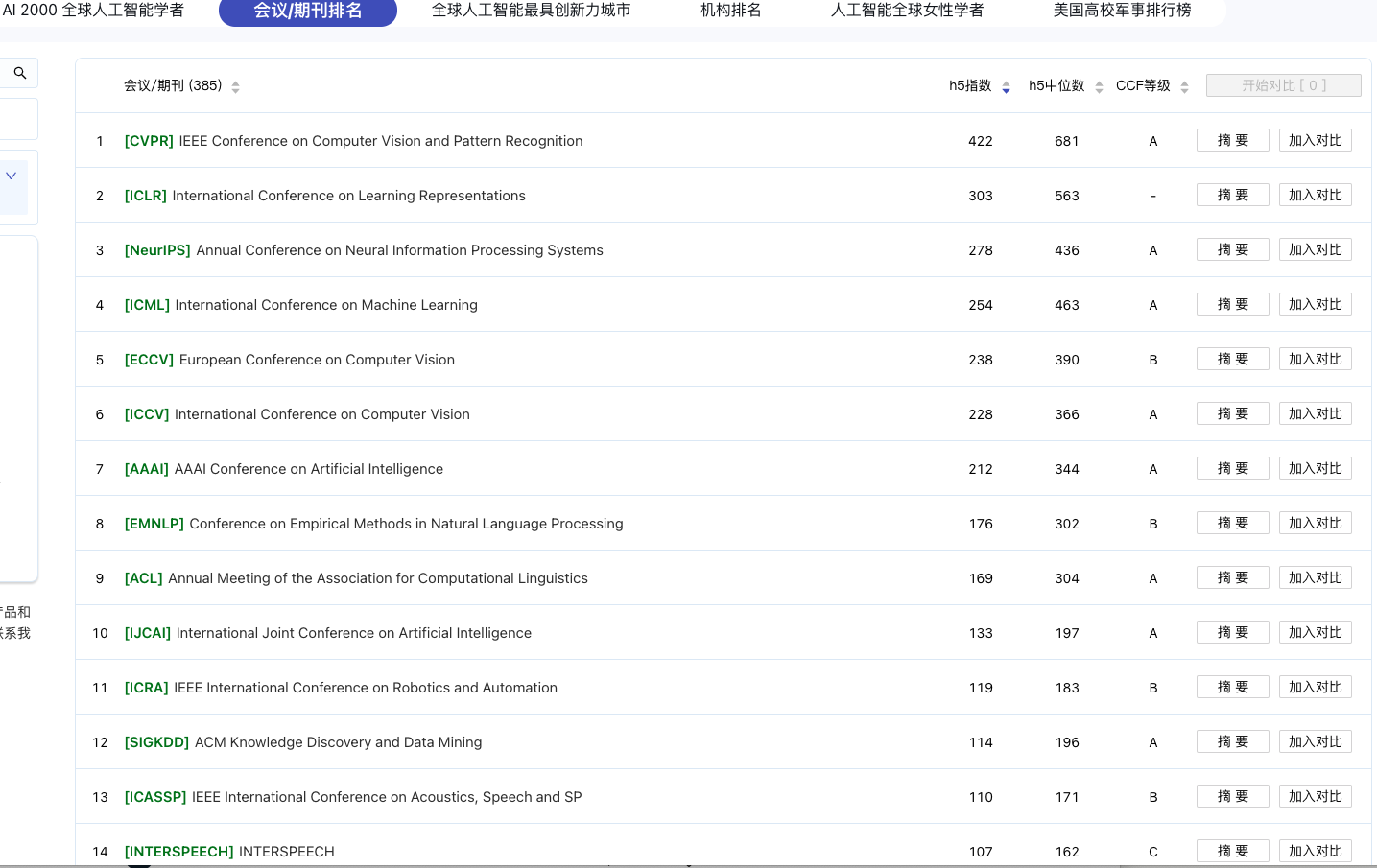Open 人工智能全球女性学者 ranking
Image resolution: width=1377 pixels, height=868 pixels.
pyautogui.click(x=906, y=12)
